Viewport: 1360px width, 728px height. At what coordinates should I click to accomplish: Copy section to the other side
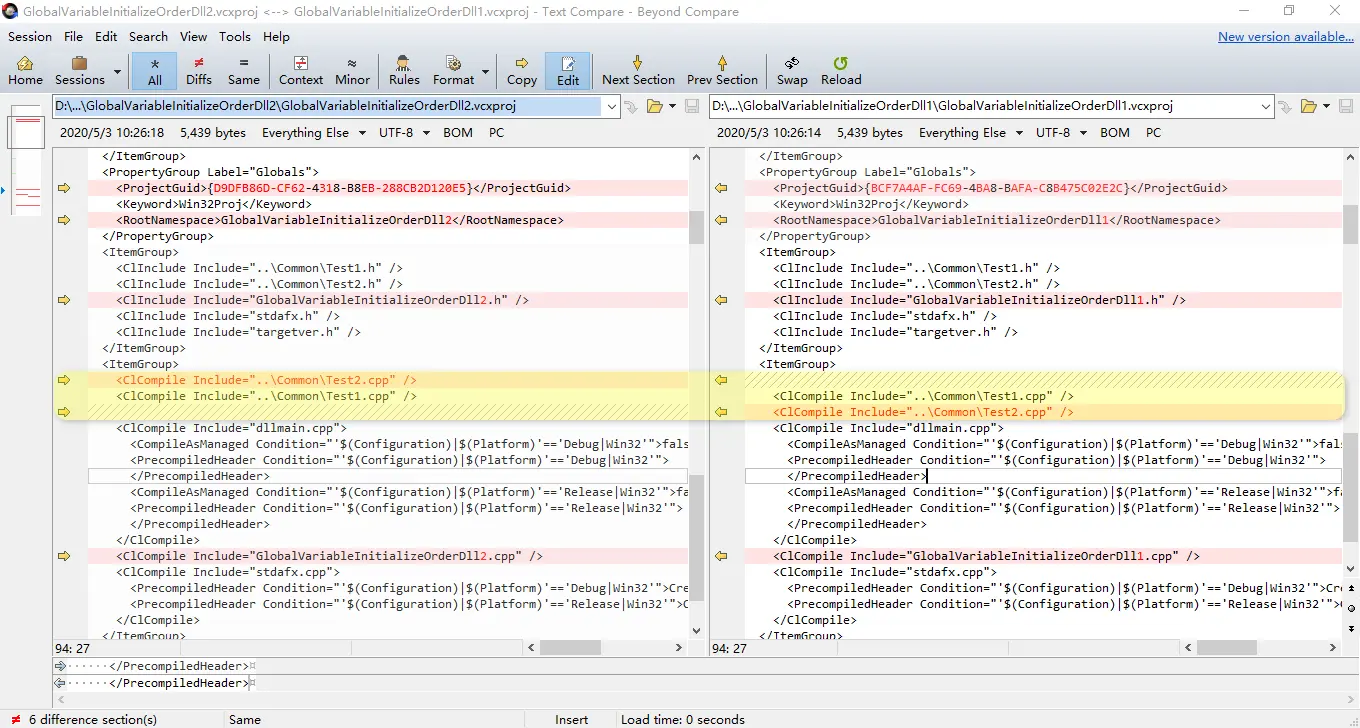[521, 70]
